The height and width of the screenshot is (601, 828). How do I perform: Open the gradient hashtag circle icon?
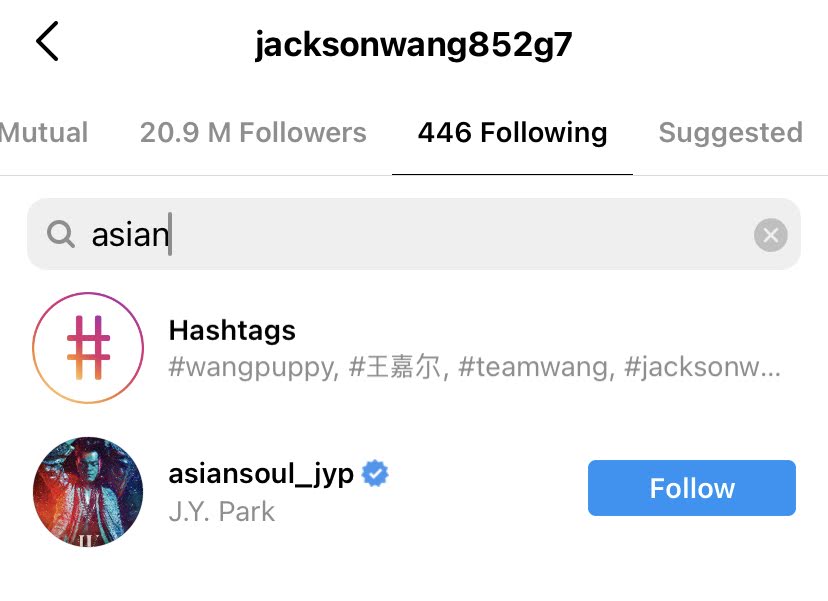click(x=88, y=348)
